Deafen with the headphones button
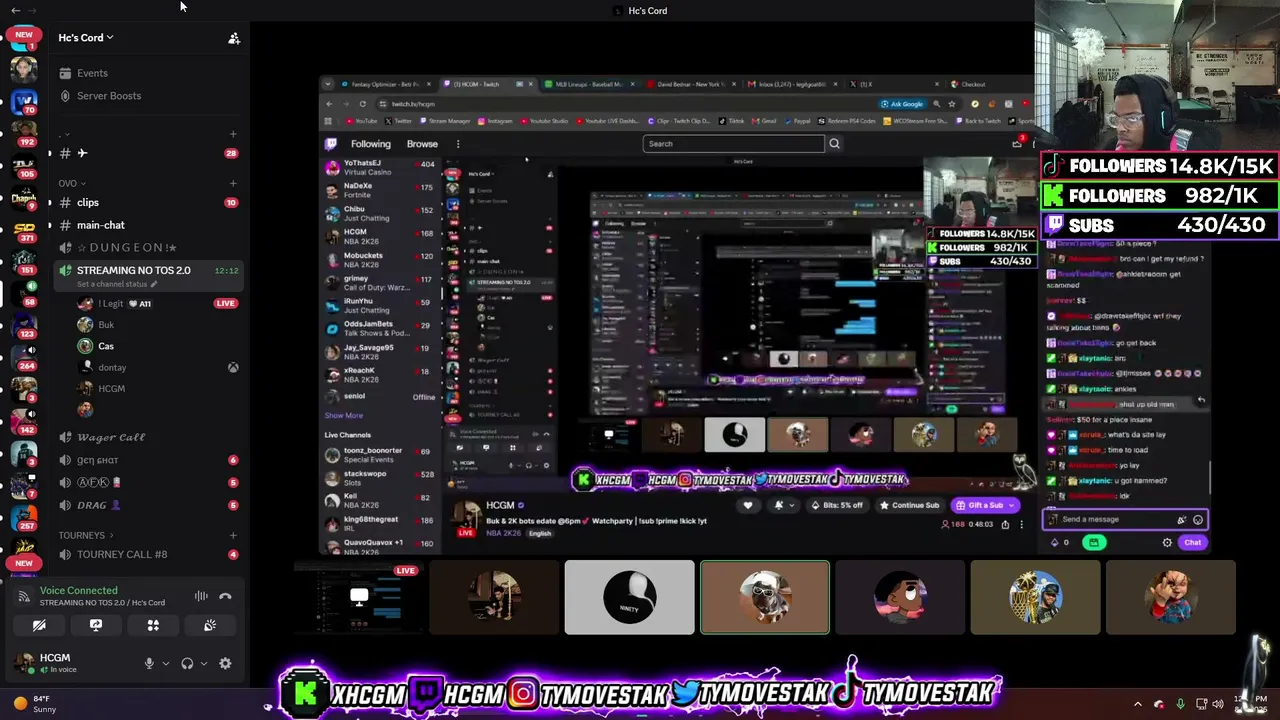The width and height of the screenshot is (1280, 720). 187,663
